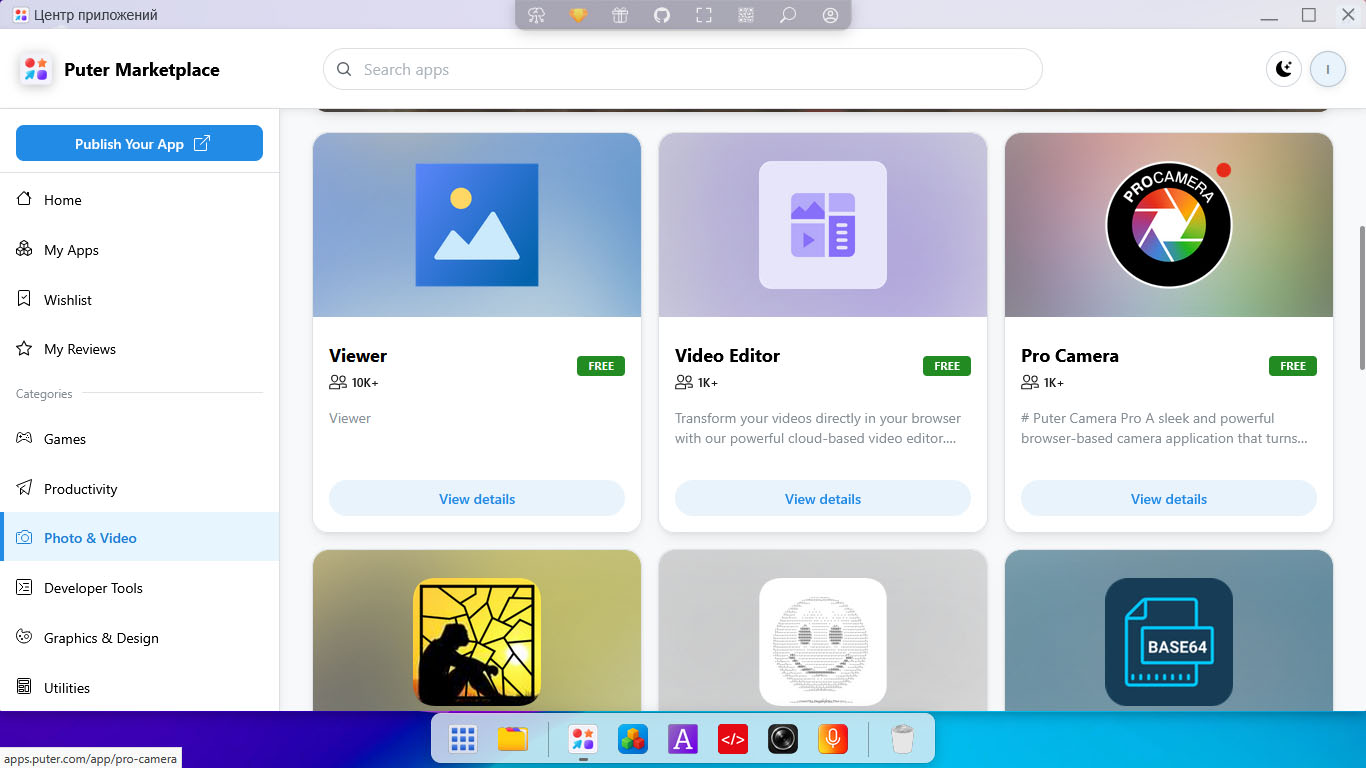
Task: Open the camera app in the dock
Action: 783,739
